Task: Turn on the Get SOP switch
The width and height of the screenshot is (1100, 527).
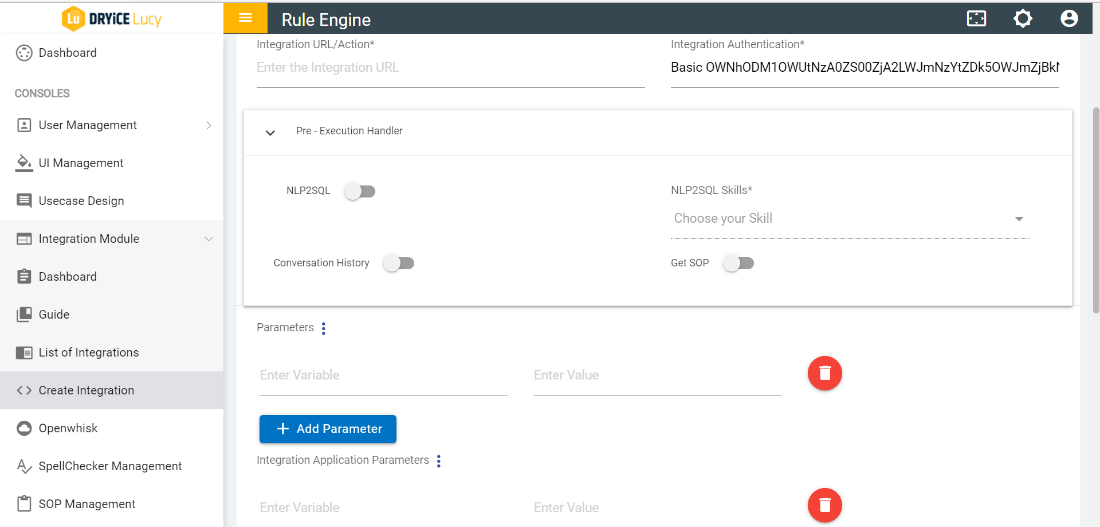Action: pos(738,263)
